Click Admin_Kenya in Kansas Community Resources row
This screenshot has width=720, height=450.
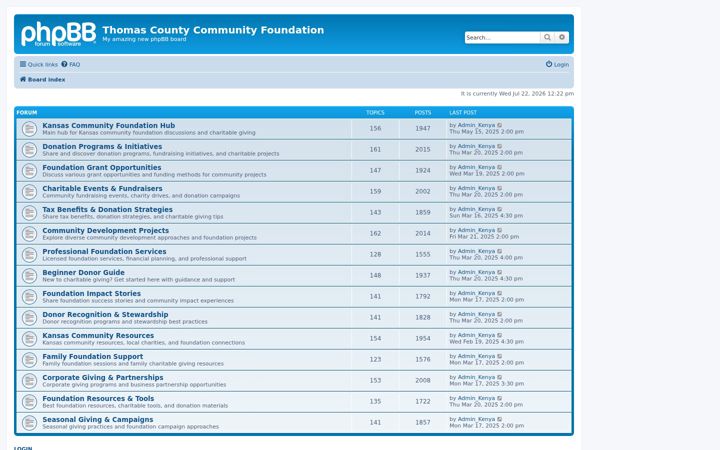[476, 335]
